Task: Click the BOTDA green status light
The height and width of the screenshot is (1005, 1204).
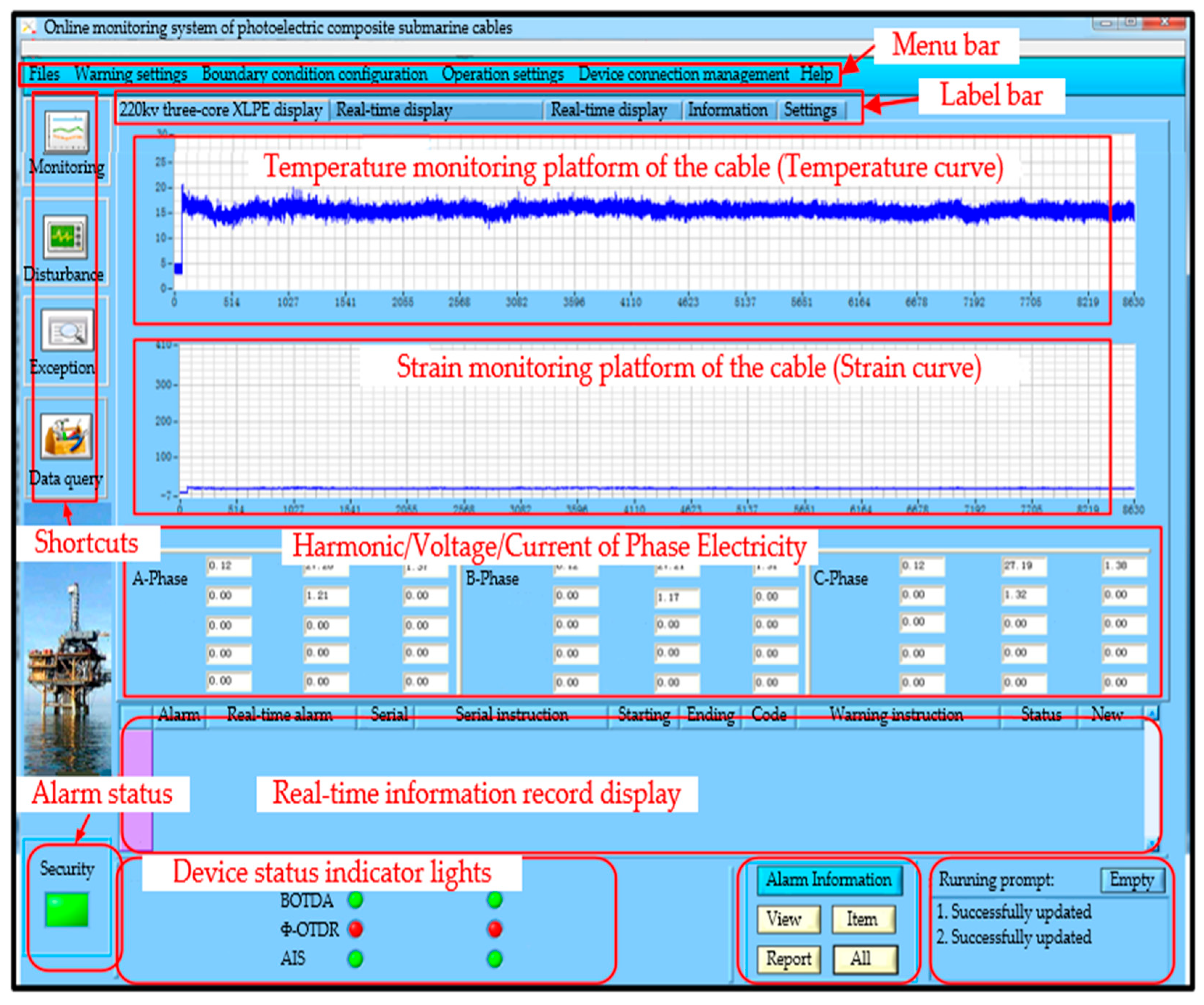Action: [356, 900]
